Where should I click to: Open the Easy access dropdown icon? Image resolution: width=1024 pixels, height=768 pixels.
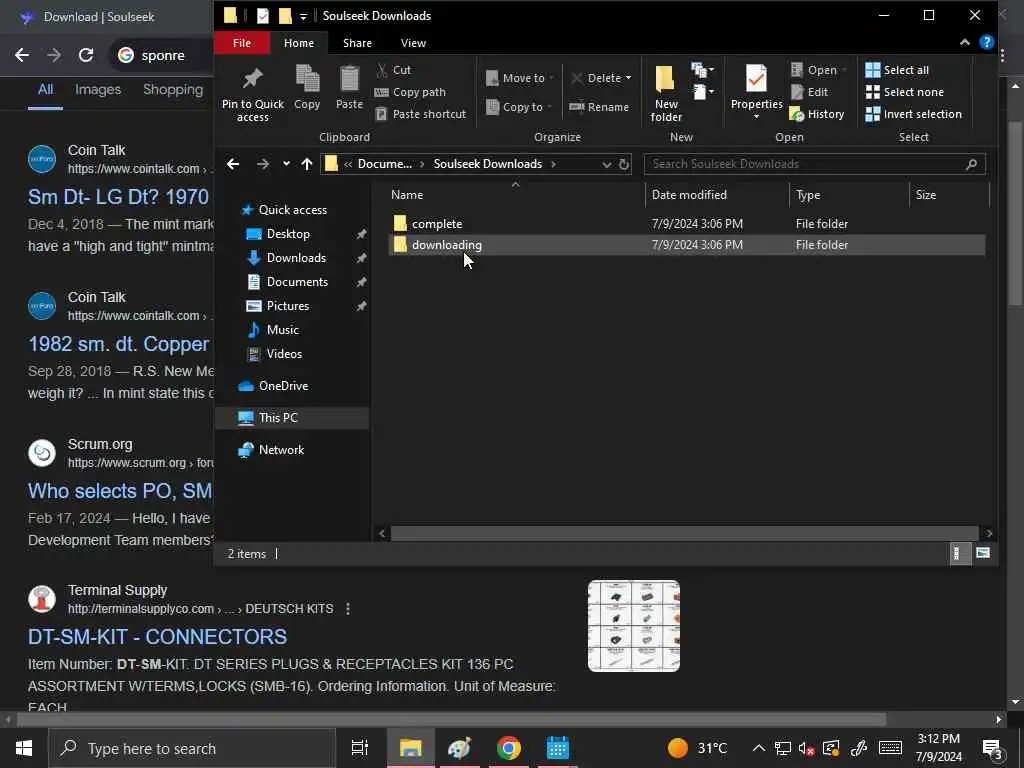coord(703,92)
